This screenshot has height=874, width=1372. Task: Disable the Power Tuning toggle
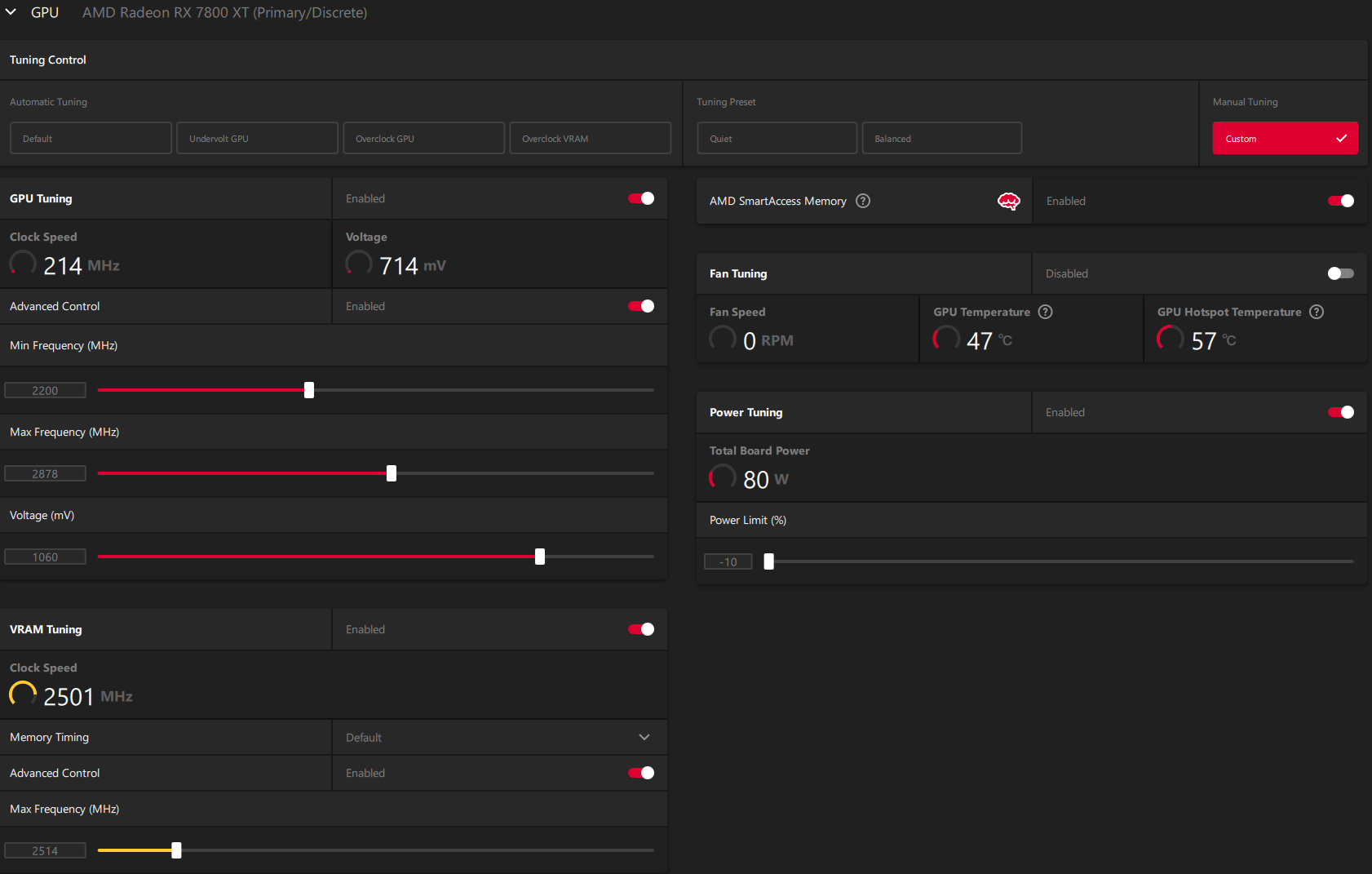click(1341, 412)
